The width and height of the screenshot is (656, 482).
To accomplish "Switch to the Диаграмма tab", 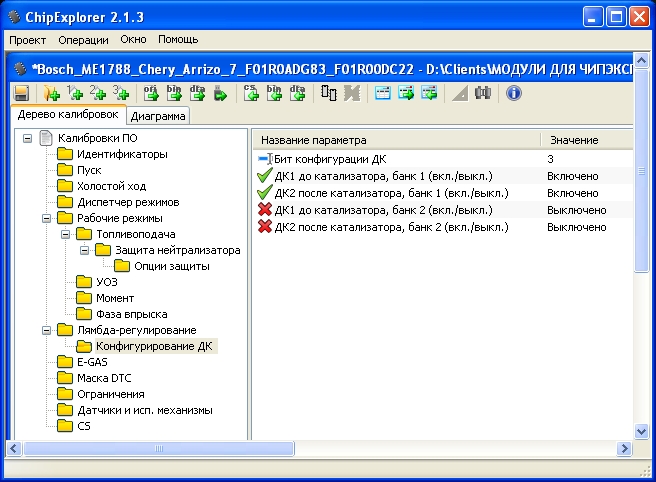I will pos(157,116).
